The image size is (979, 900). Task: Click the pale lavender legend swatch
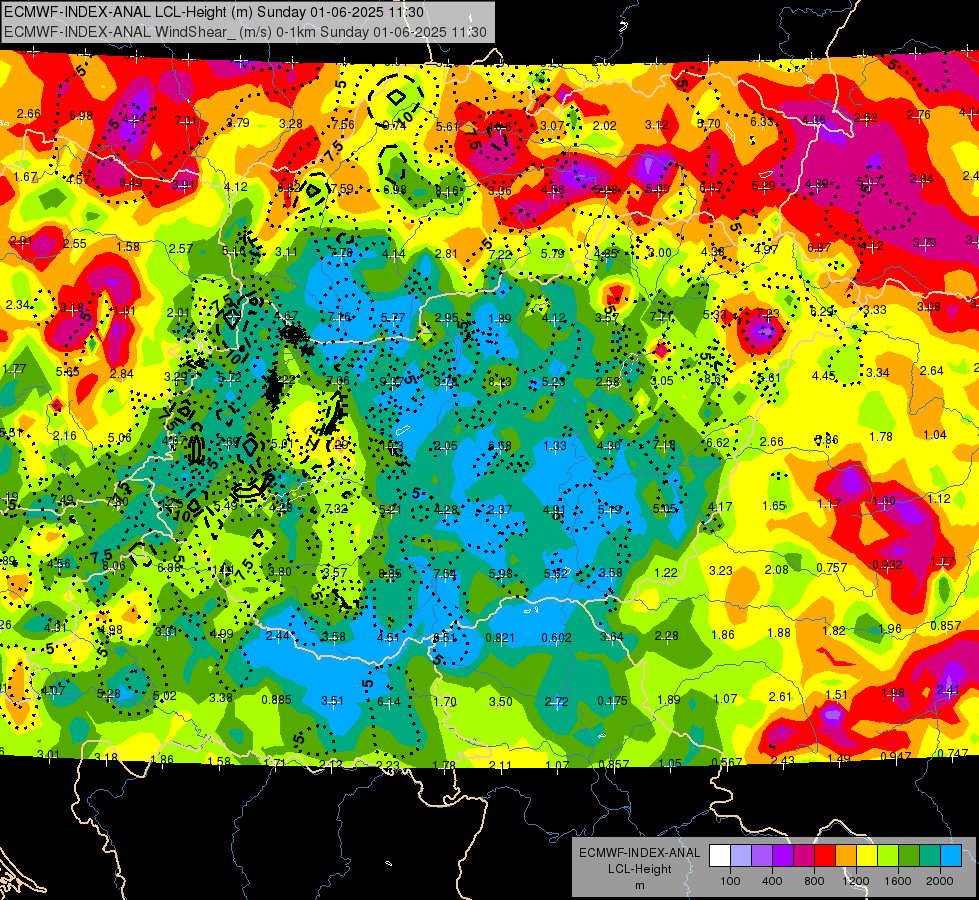[741, 856]
